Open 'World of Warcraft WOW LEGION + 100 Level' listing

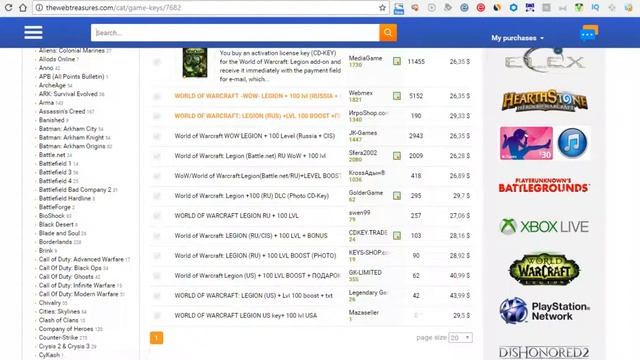point(255,136)
